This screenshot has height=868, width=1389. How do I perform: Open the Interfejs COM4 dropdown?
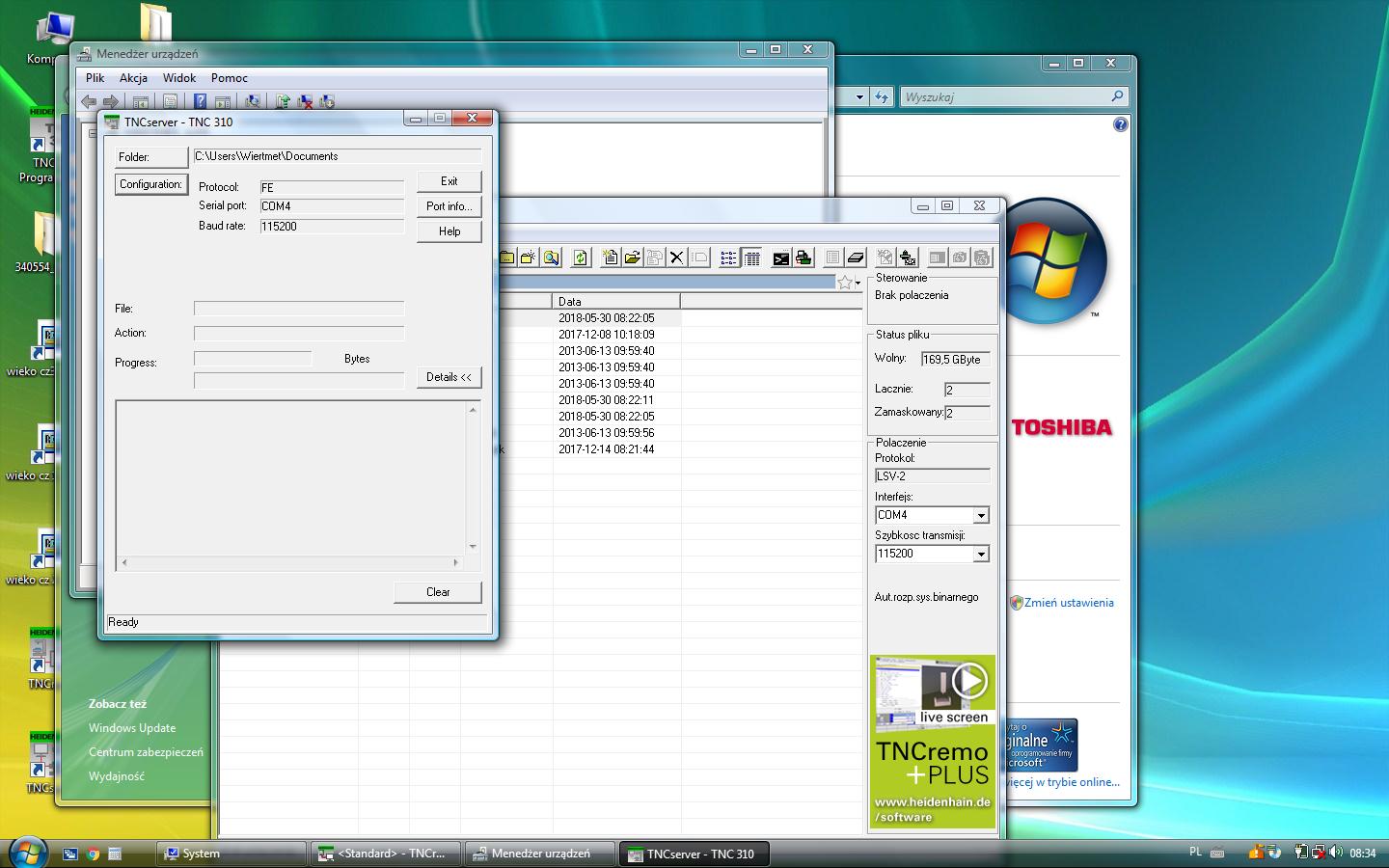click(x=981, y=515)
